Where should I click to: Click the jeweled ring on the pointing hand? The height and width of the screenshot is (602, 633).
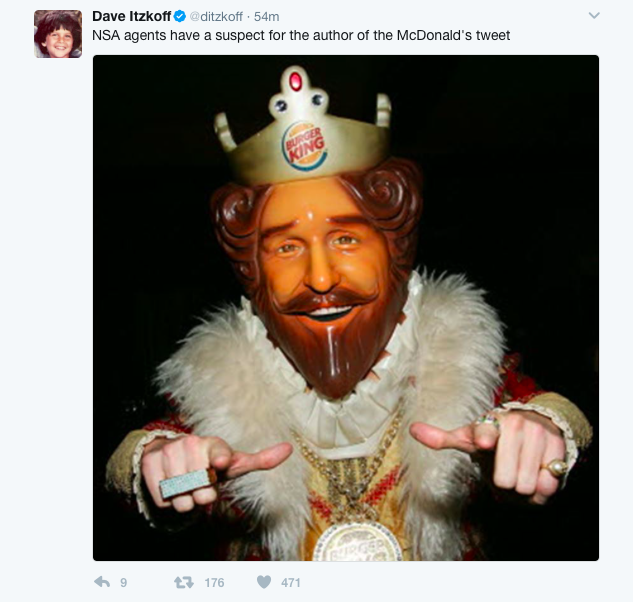coord(187,483)
